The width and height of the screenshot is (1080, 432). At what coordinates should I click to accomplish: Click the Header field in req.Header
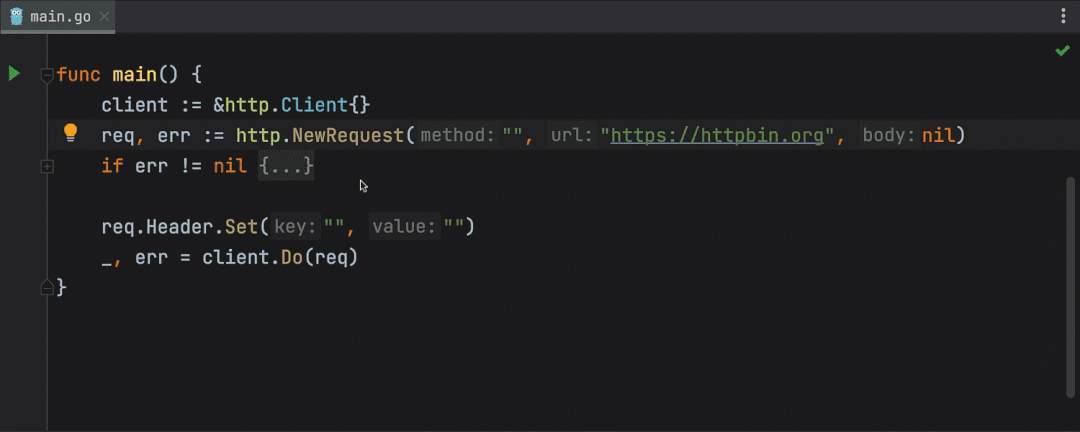point(180,227)
